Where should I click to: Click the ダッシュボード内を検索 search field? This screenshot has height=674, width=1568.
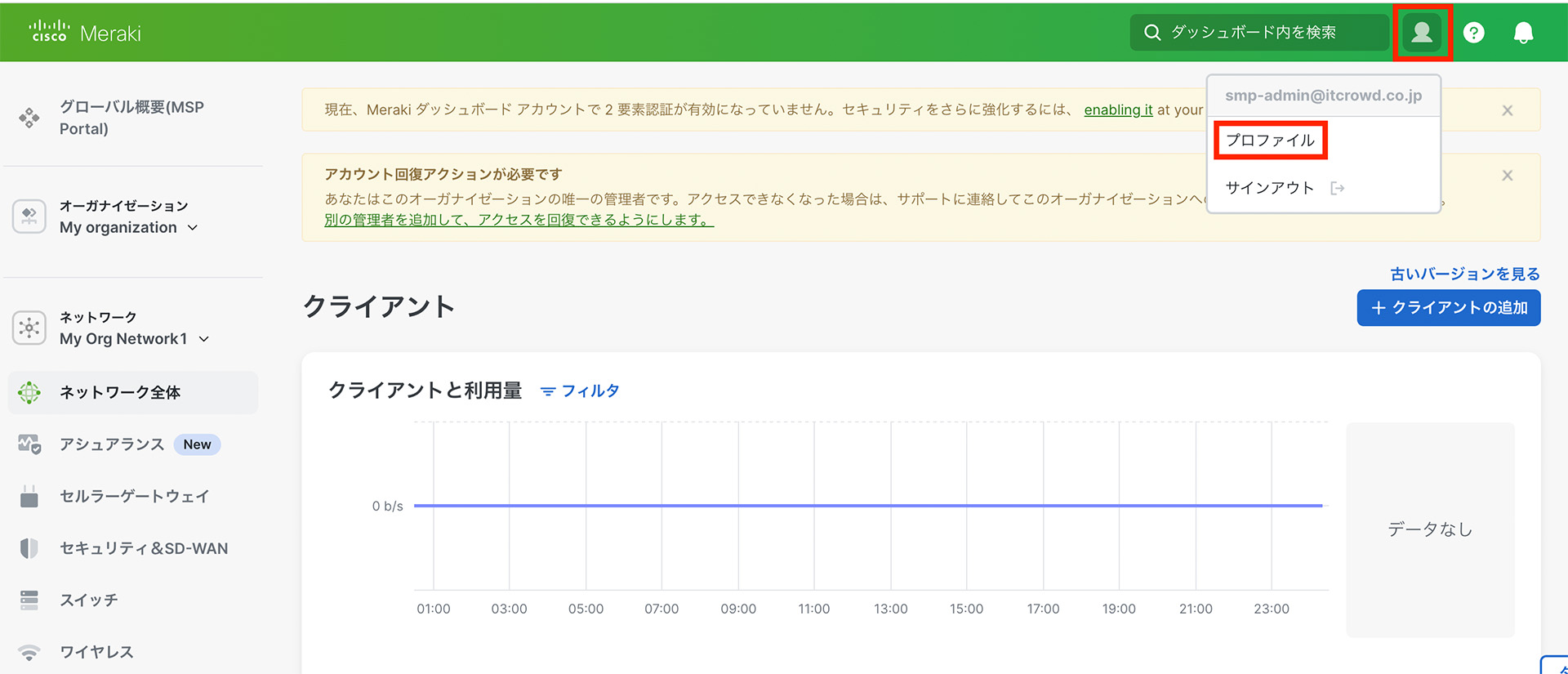[x=1258, y=33]
